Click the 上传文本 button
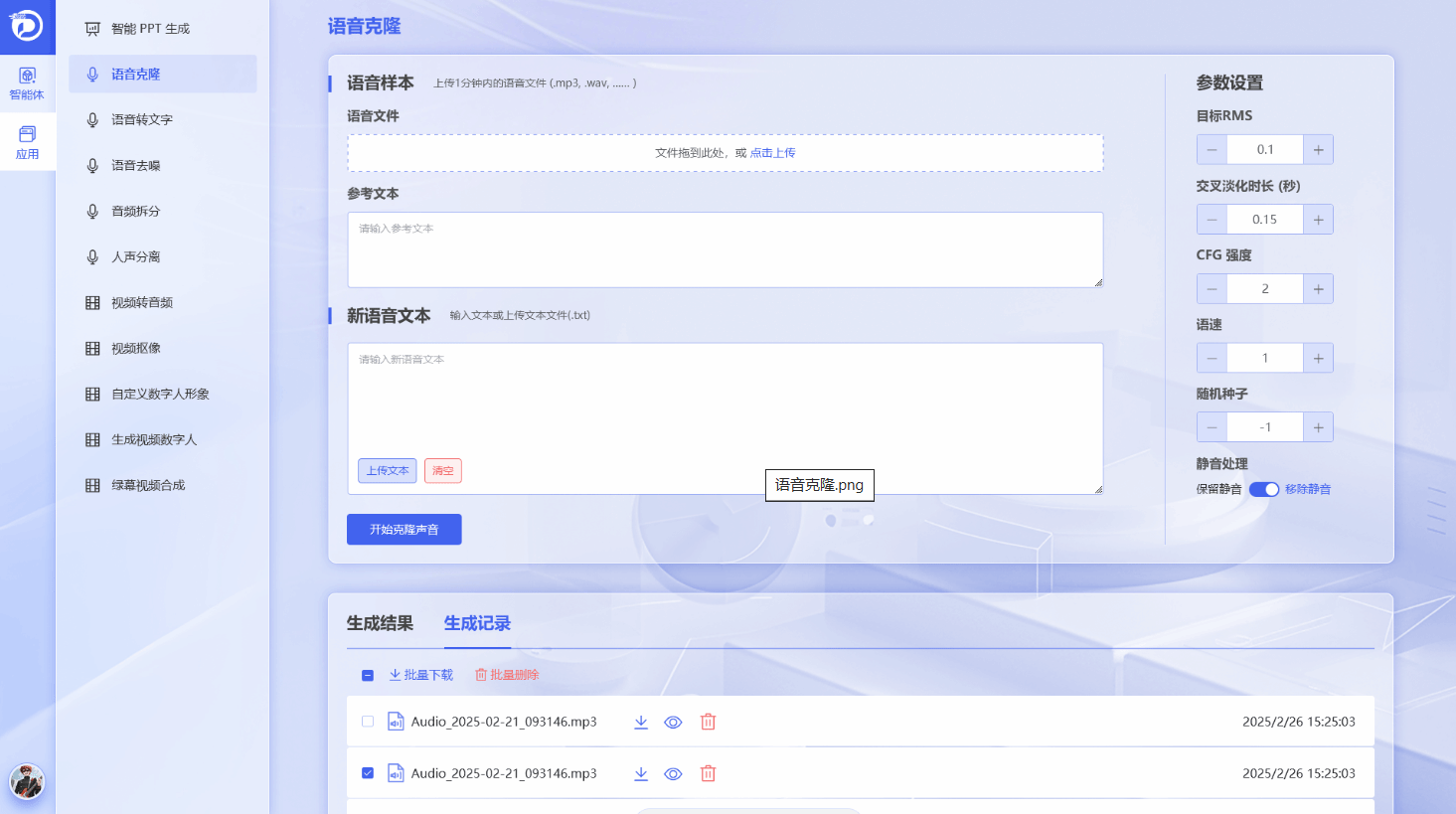Viewport: 1456px width, 814px height. (x=388, y=471)
